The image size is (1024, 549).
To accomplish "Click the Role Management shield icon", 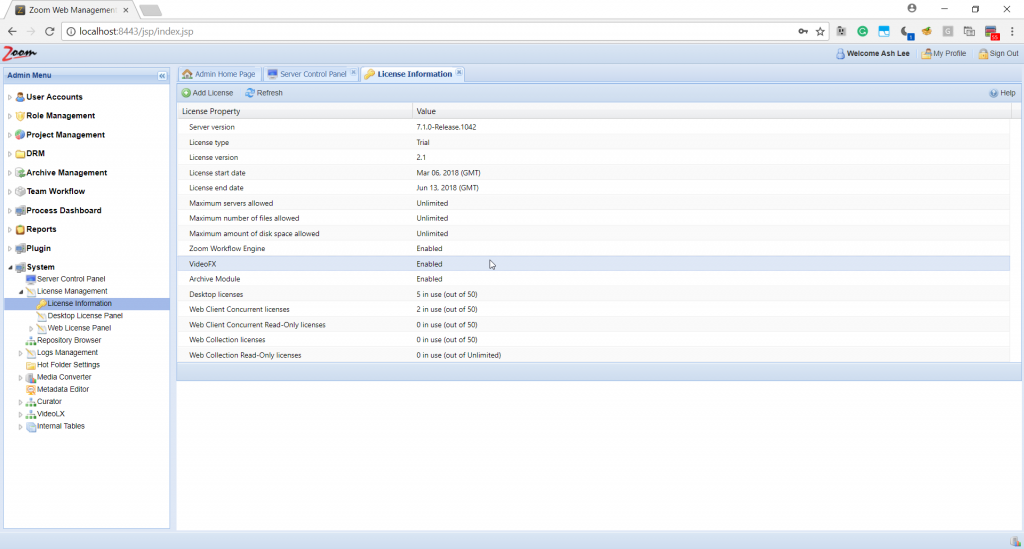I will (x=20, y=116).
